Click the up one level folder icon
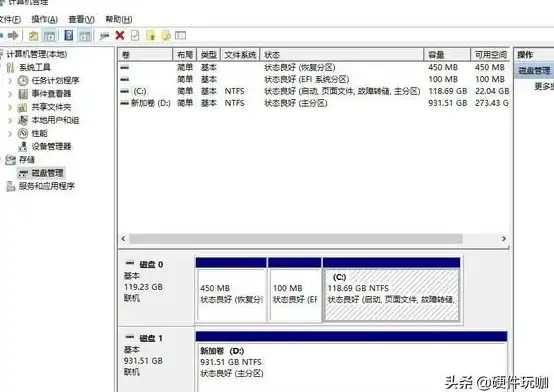 34,36
